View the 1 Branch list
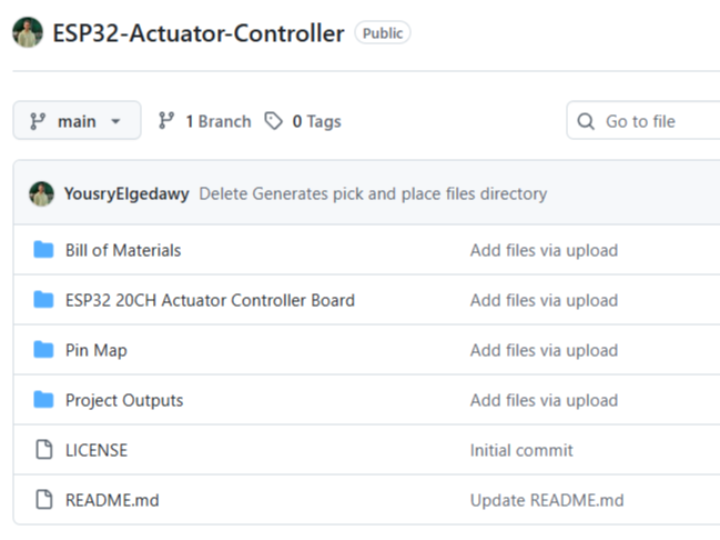The width and height of the screenshot is (720, 540). tap(205, 121)
